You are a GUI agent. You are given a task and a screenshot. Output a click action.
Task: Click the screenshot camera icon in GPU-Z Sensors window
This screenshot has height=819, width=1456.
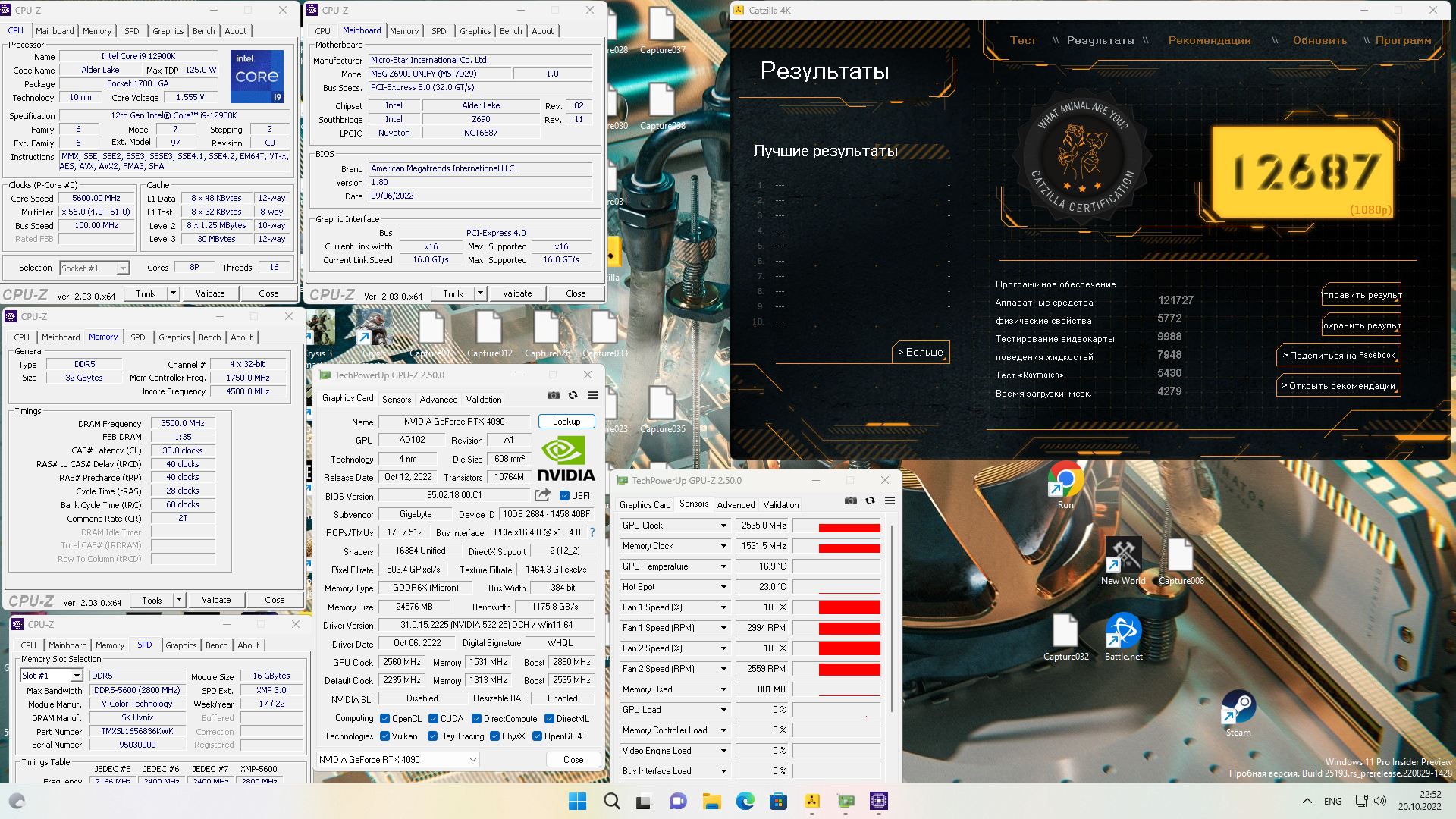click(851, 500)
